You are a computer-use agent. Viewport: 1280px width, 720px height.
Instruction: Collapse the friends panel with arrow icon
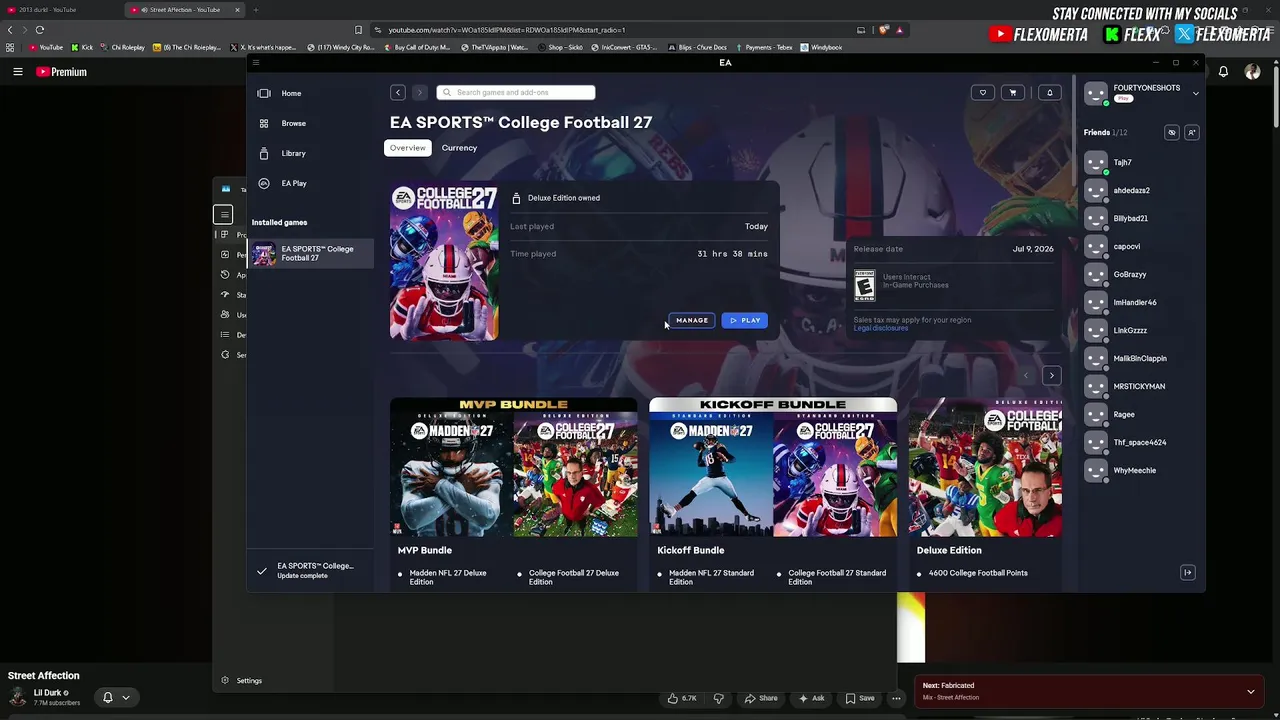point(1187,573)
